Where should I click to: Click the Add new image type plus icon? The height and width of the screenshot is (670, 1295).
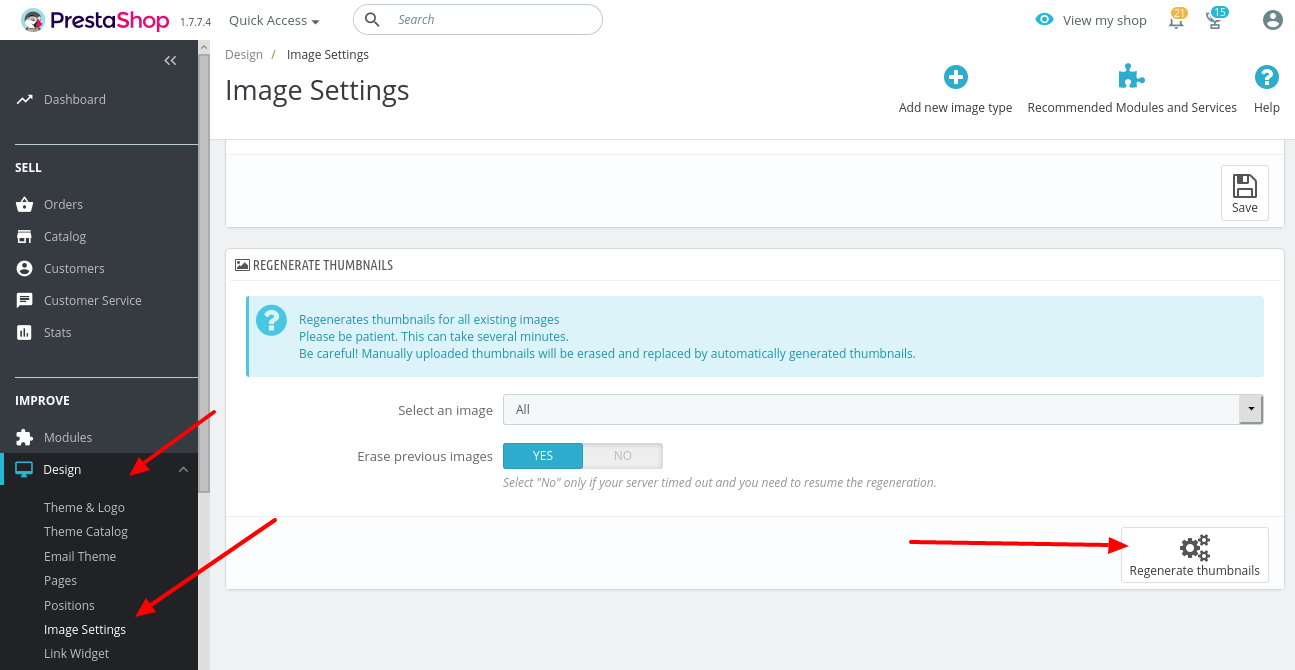click(x=956, y=77)
